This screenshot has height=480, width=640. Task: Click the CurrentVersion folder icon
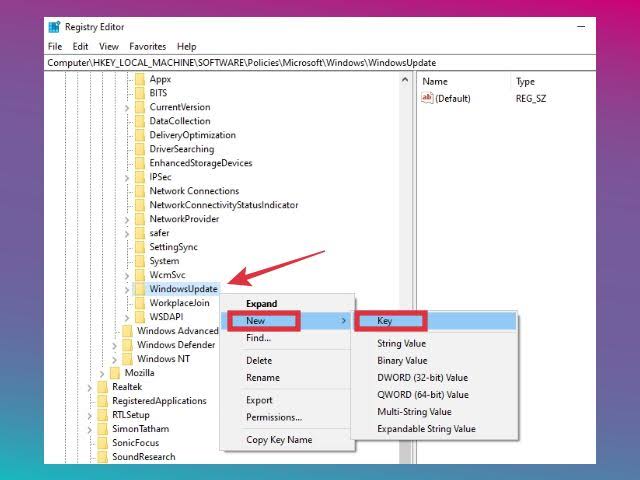coord(140,107)
